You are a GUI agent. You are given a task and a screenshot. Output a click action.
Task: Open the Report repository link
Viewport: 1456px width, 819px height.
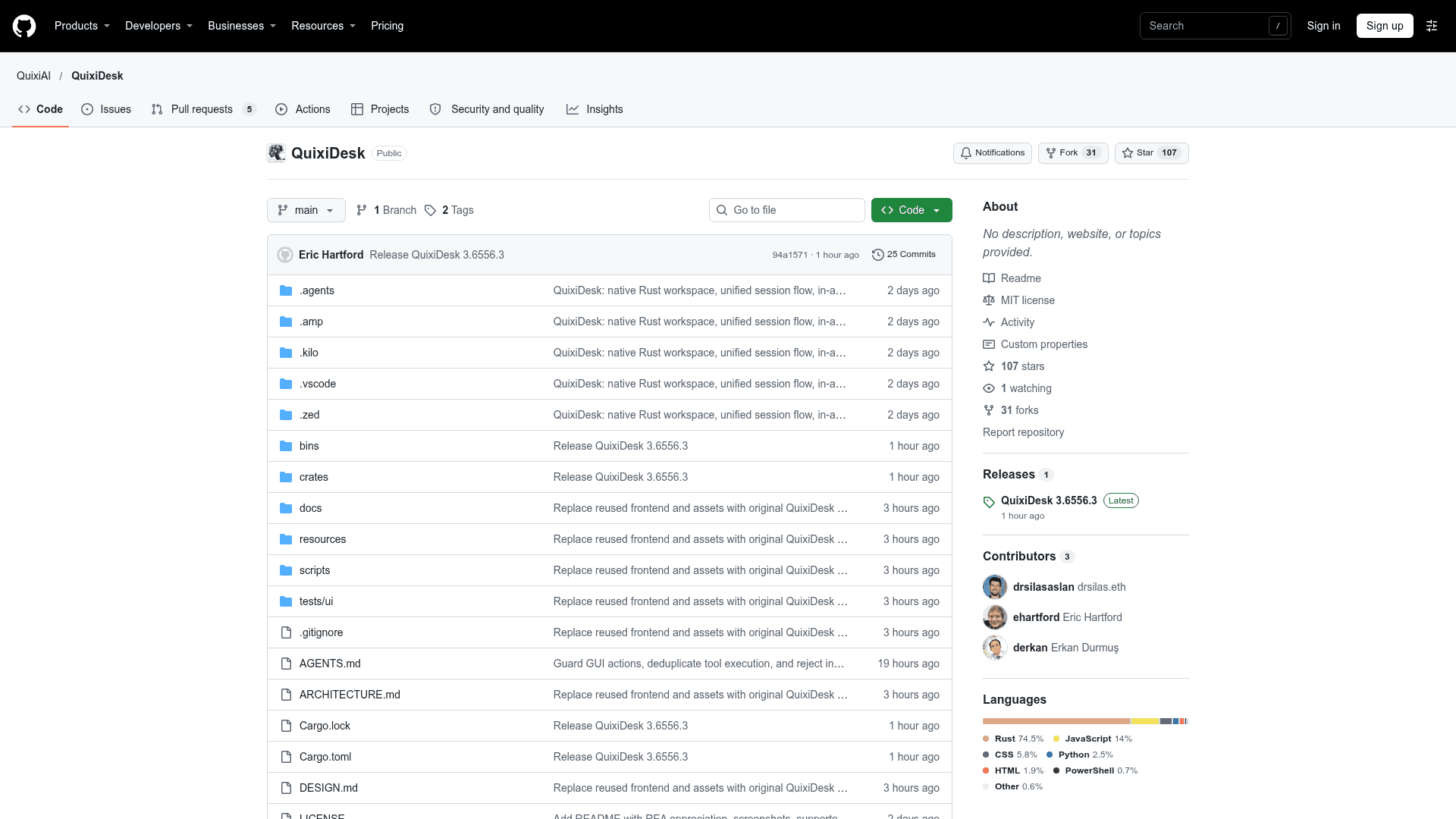coord(1023,432)
